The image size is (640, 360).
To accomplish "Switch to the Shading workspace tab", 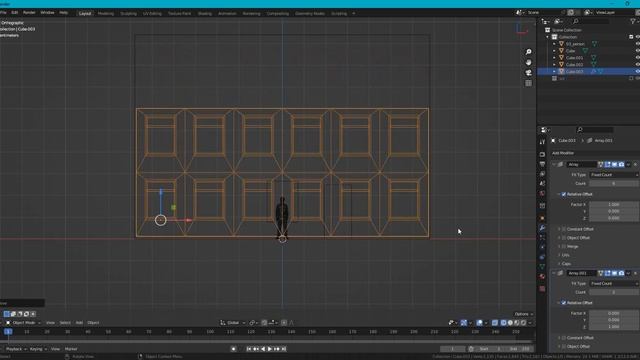I will (204, 13).
